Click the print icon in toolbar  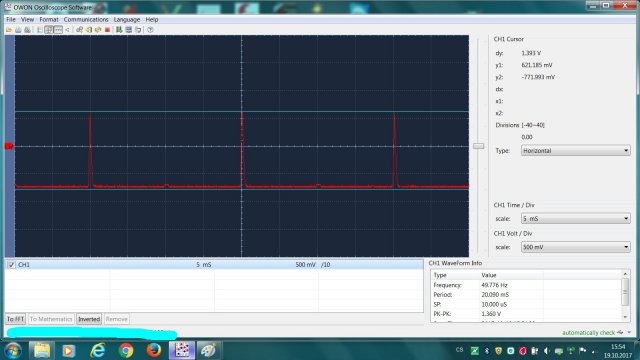pyautogui.click(x=18, y=30)
